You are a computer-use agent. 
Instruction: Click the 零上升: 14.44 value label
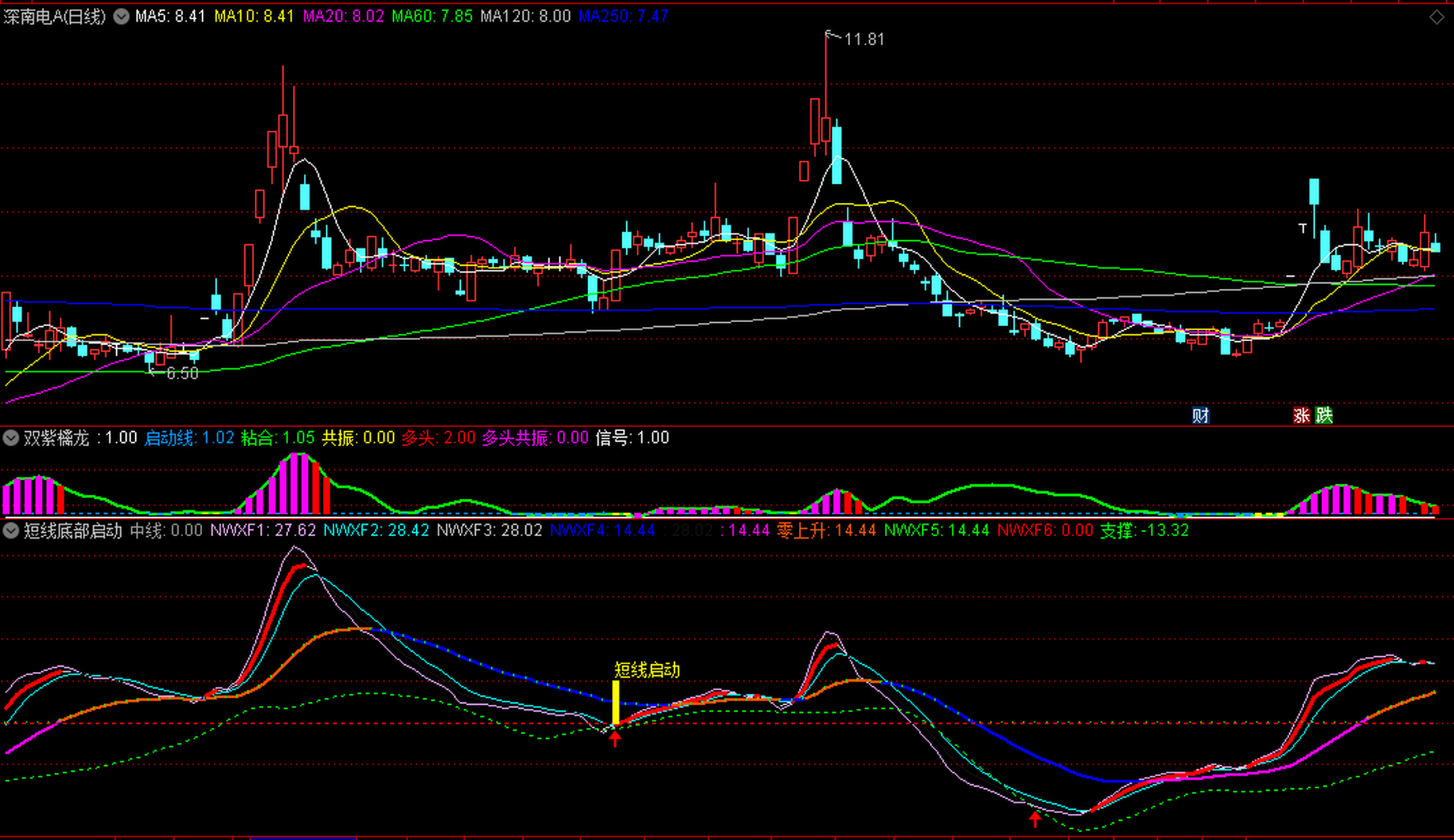click(x=826, y=530)
